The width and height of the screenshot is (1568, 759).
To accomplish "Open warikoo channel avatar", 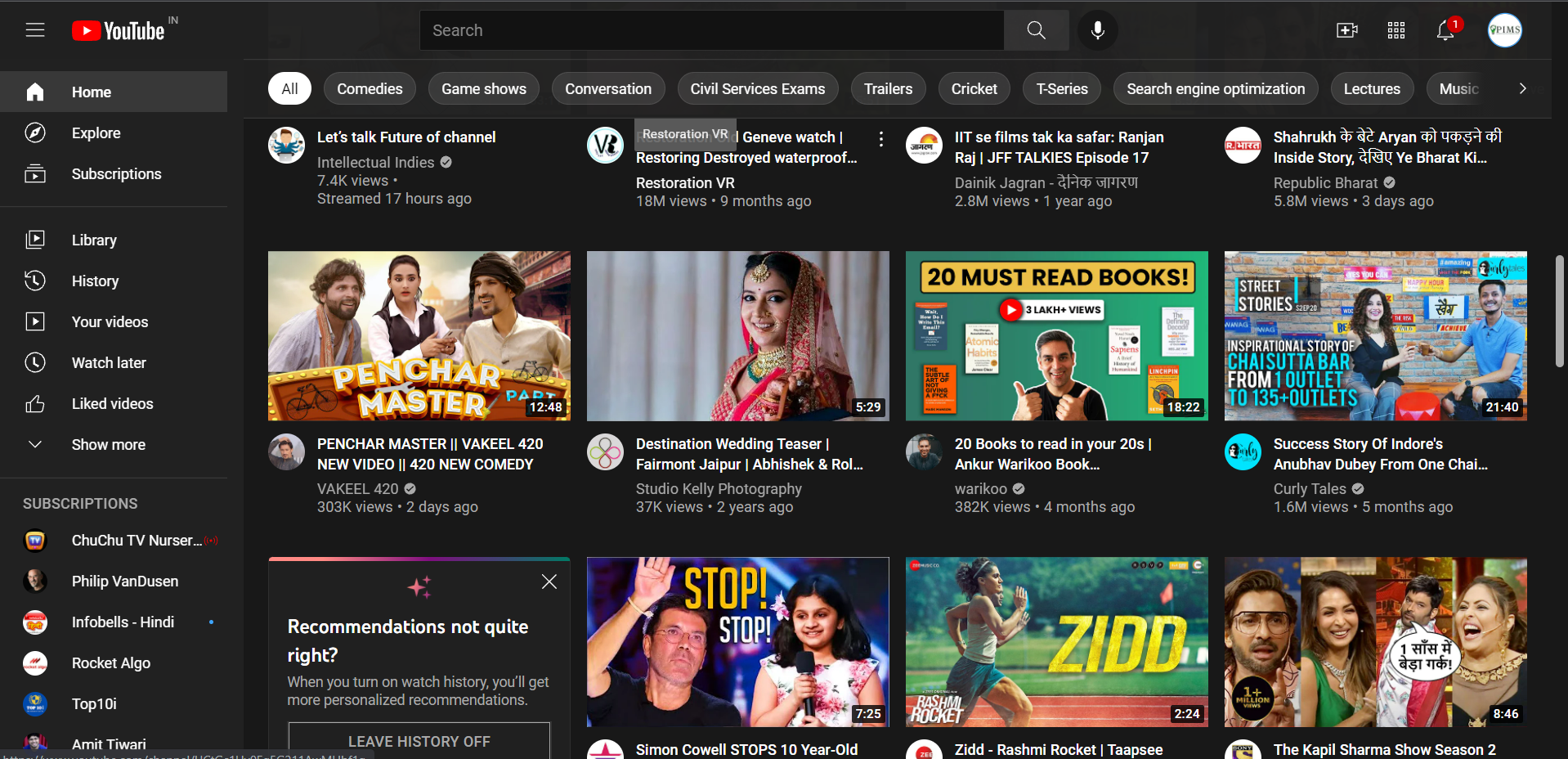I will pyautogui.click(x=924, y=451).
